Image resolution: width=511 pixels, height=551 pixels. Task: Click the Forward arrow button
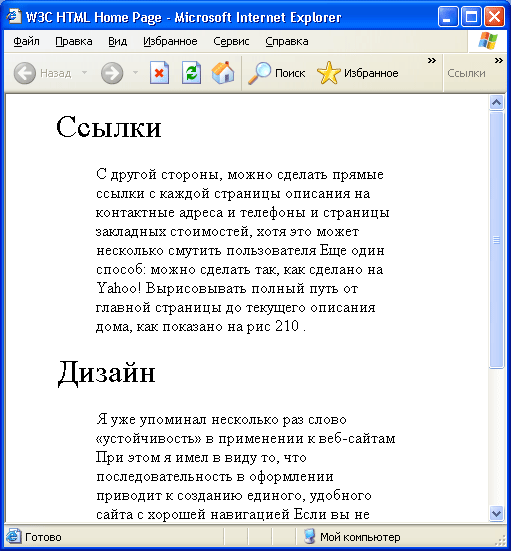[112, 73]
